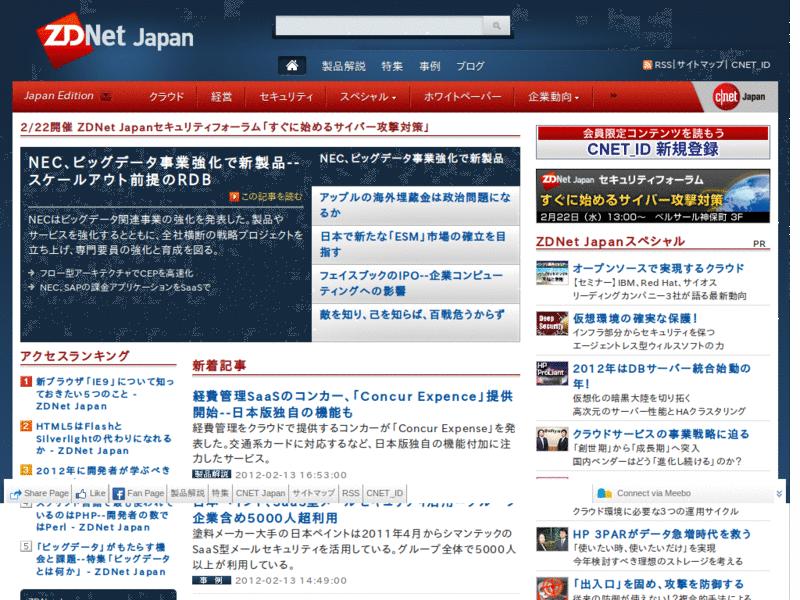Click the 製品解説 tag under Concur article

click(x=211, y=474)
